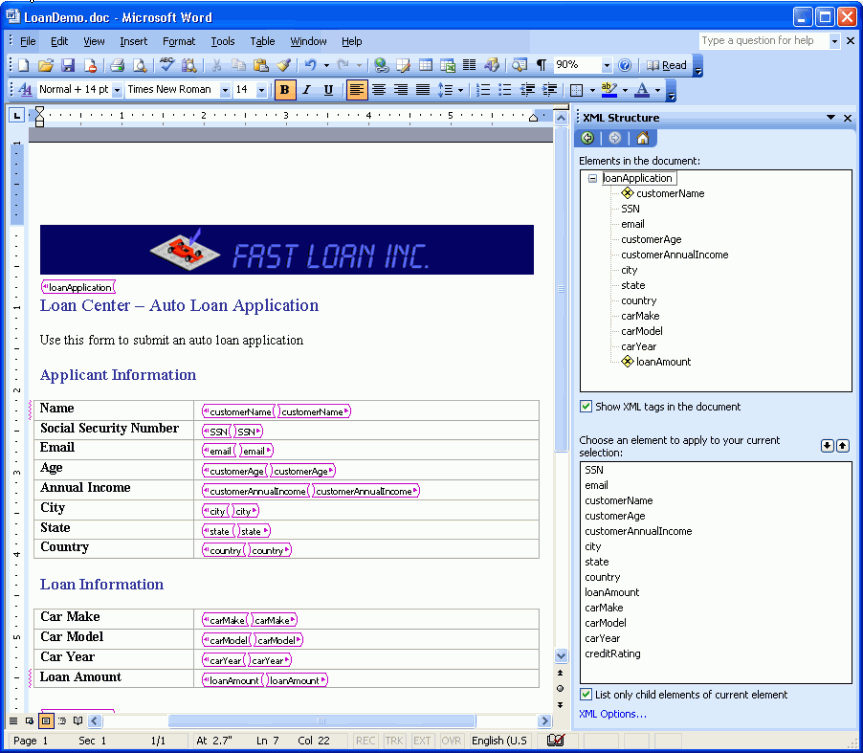This screenshot has width=863, height=753.
Task: Toggle Show/Hide paragraph marks
Action: pos(542,66)
